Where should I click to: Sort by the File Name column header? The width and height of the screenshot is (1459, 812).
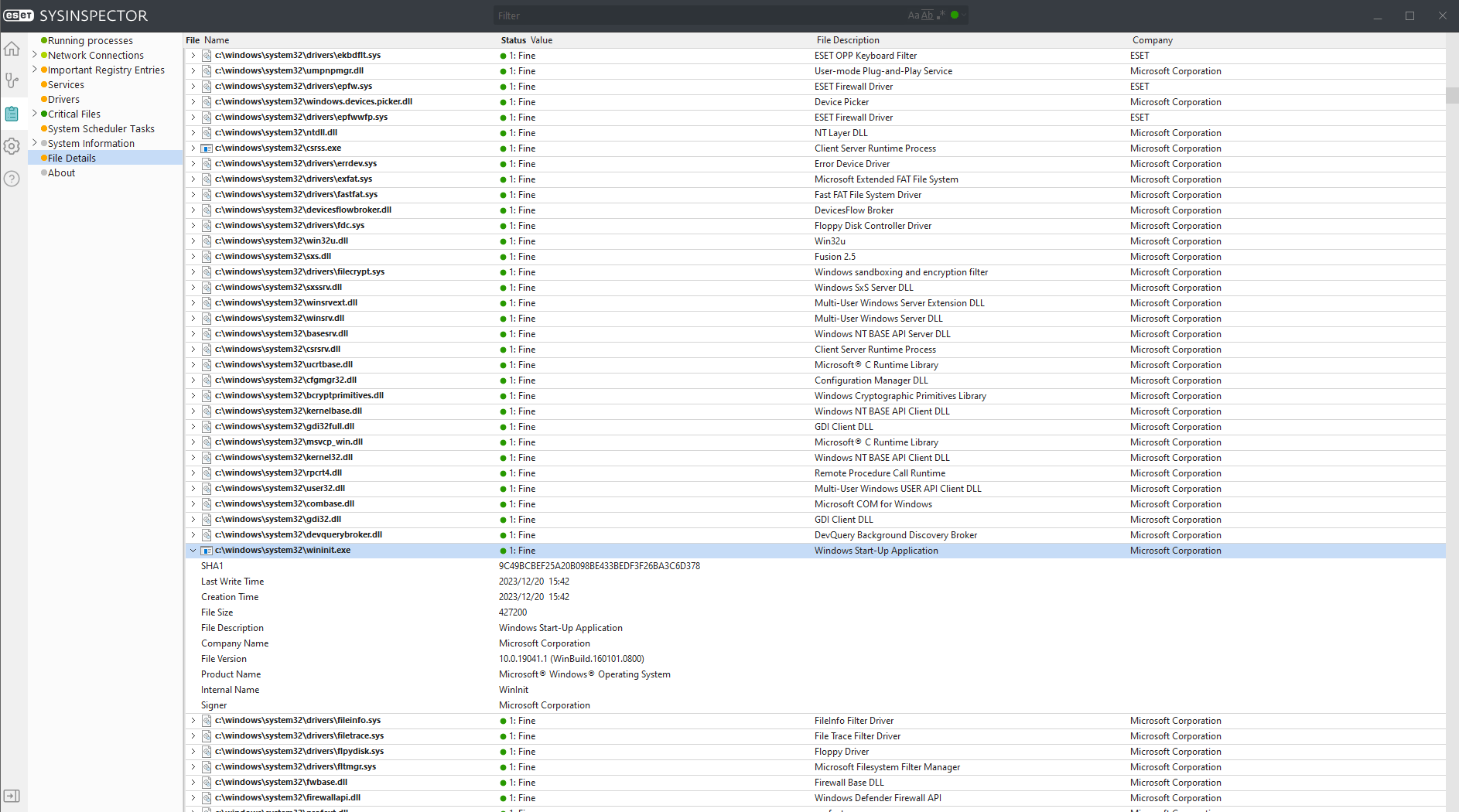[x=207, y=40]
